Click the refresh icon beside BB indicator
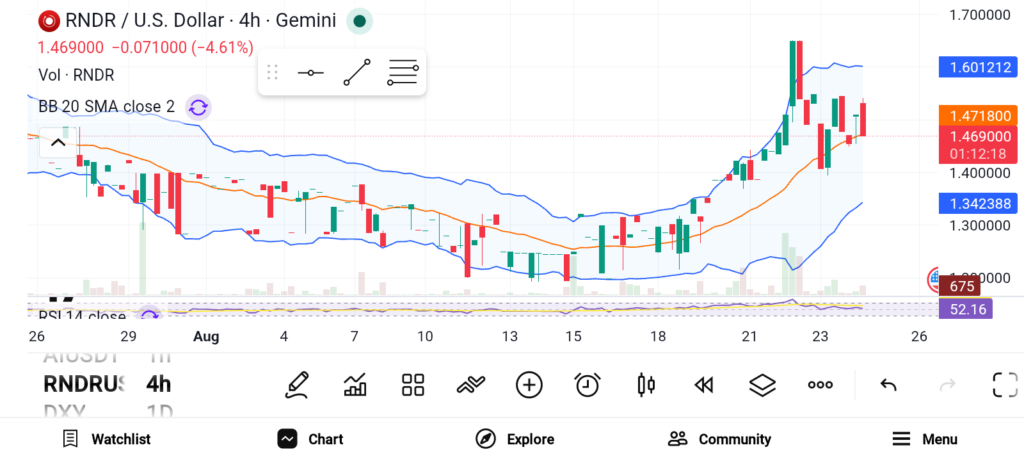 tap(198, 107)
